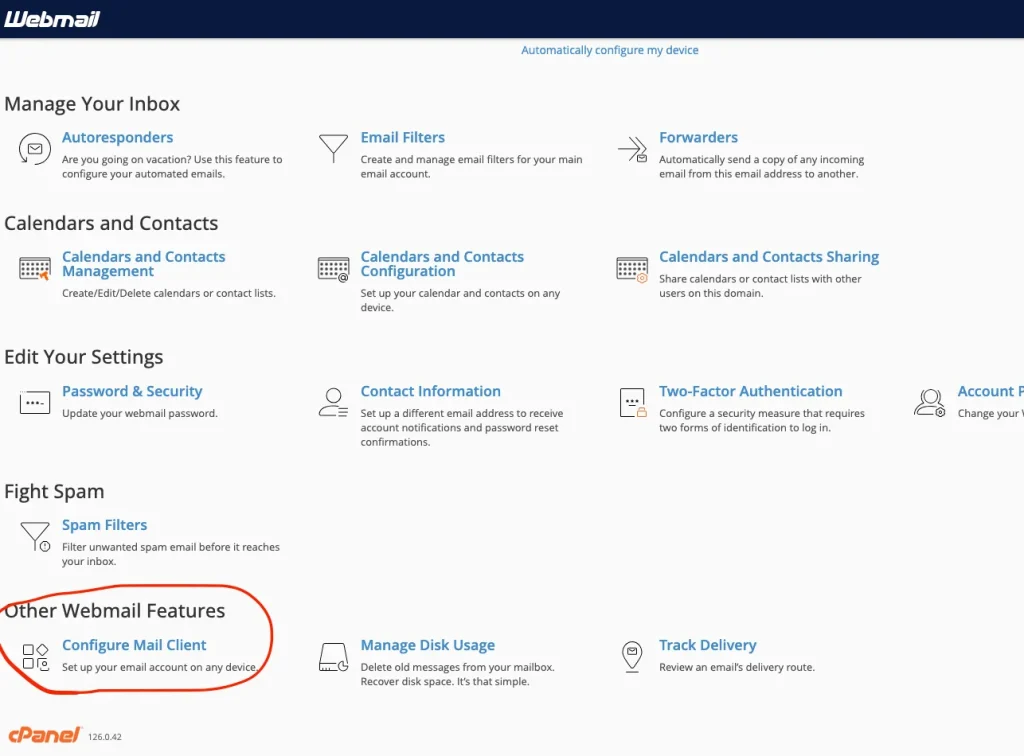Click the Forwarders description text

(761, 166)
